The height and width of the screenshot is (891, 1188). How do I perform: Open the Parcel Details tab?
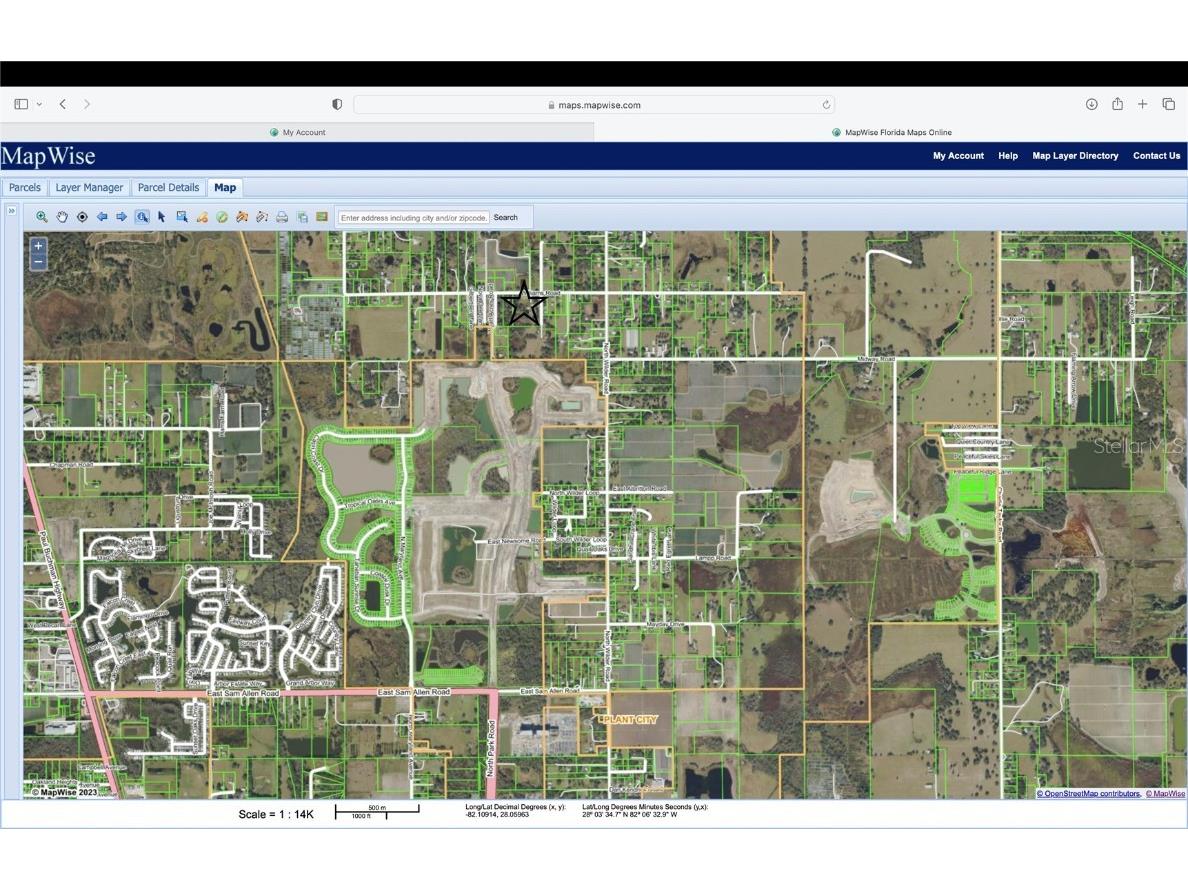pyautogui.click(x=168, y=188)
